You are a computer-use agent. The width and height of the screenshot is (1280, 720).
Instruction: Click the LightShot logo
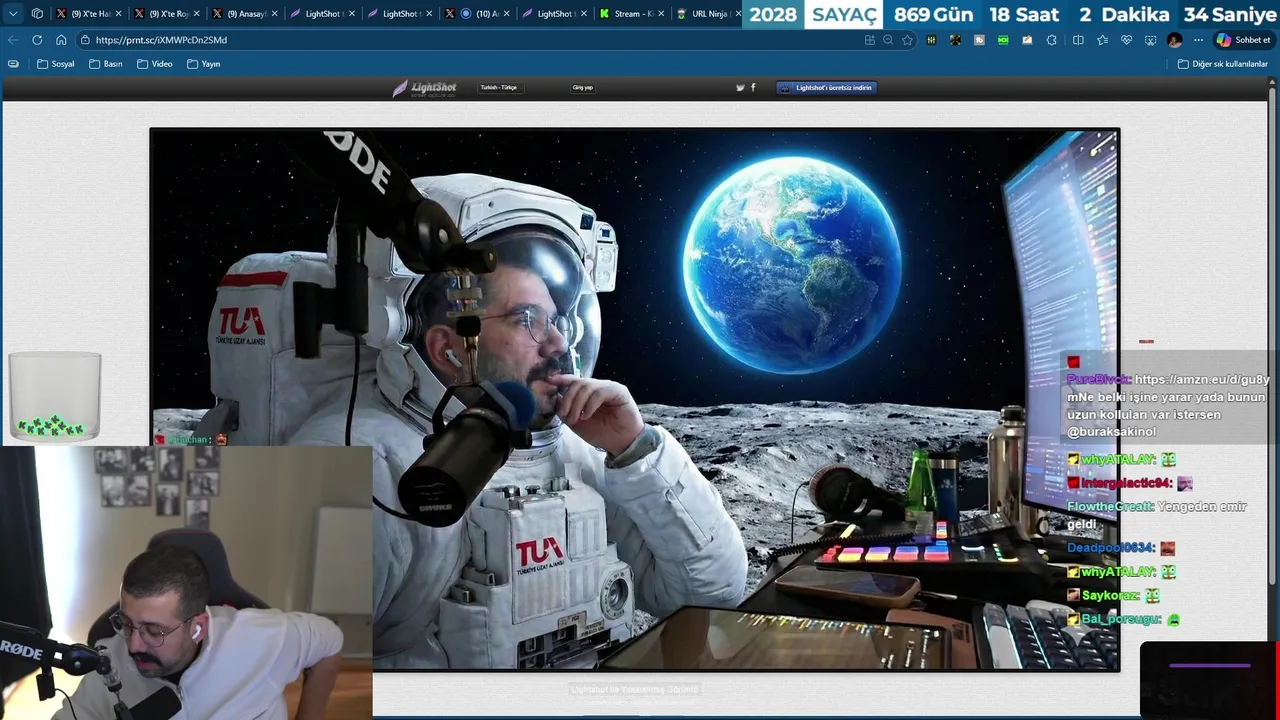pos(424,88)
